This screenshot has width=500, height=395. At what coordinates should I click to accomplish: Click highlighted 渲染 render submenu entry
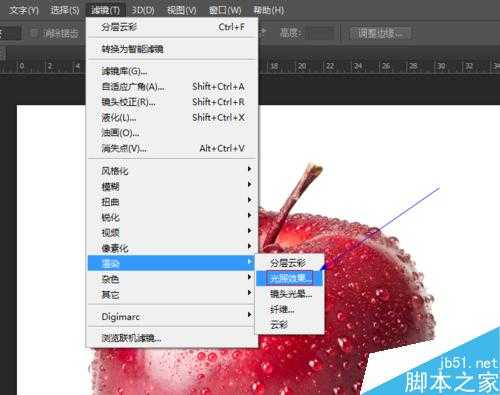(x=171, y=263)
